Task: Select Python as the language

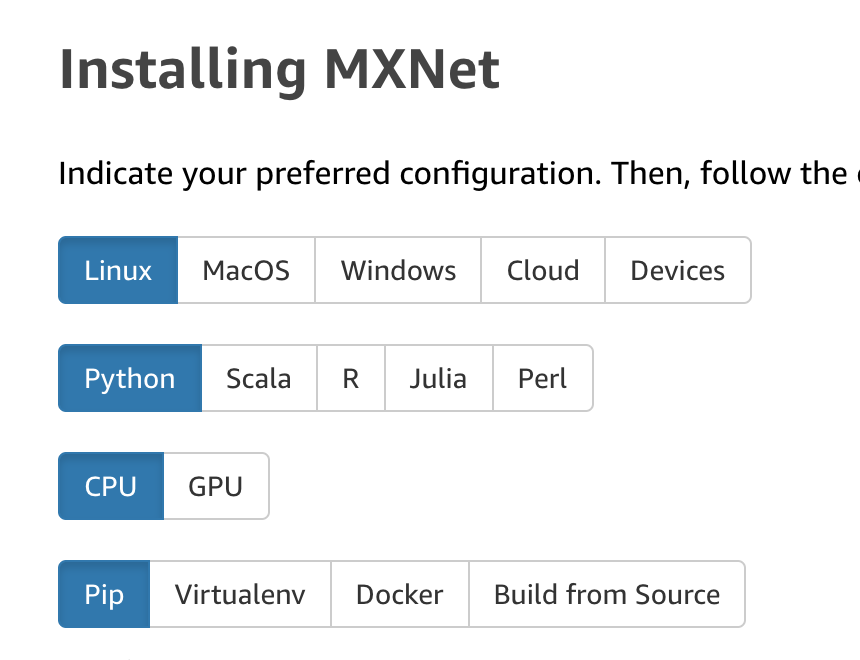Action: 129,378
